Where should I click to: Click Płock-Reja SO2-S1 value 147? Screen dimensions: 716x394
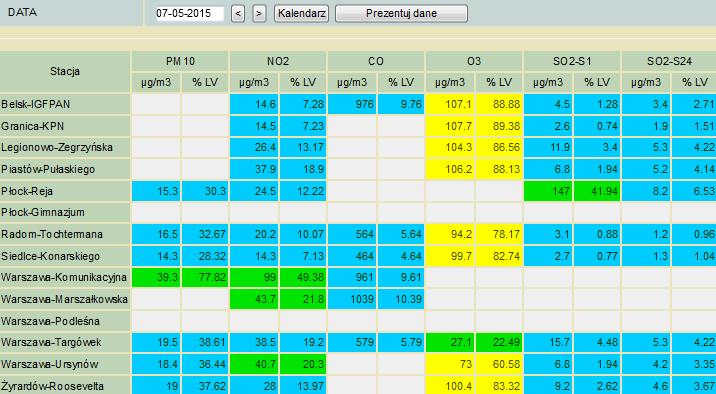point(548,191)
